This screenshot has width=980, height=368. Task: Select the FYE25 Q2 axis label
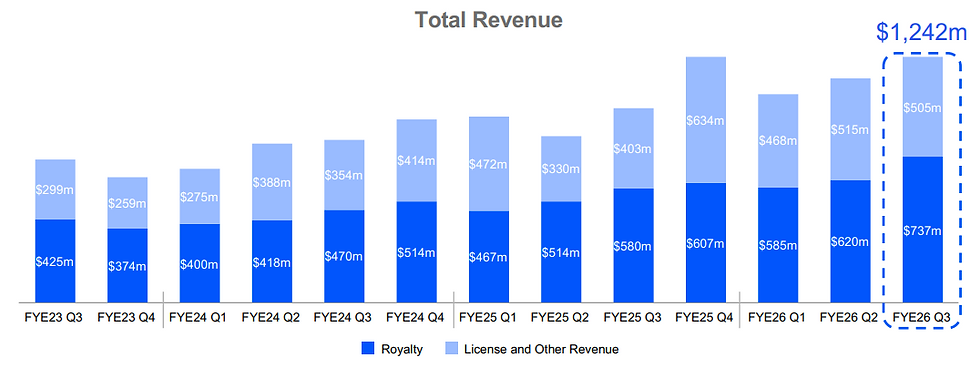tap(561, 317)
